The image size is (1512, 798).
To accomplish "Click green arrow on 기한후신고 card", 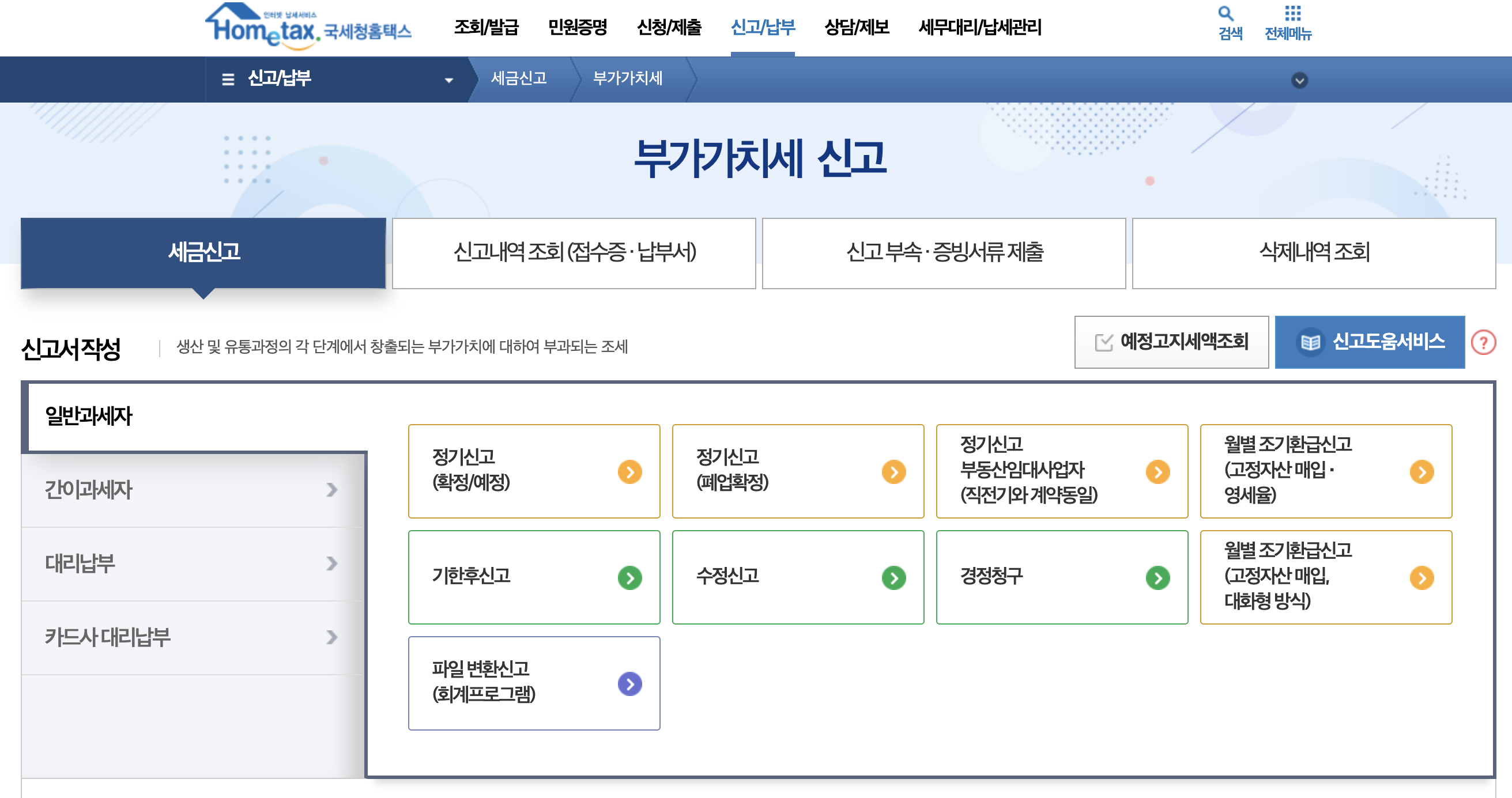I will coord(629,578).
